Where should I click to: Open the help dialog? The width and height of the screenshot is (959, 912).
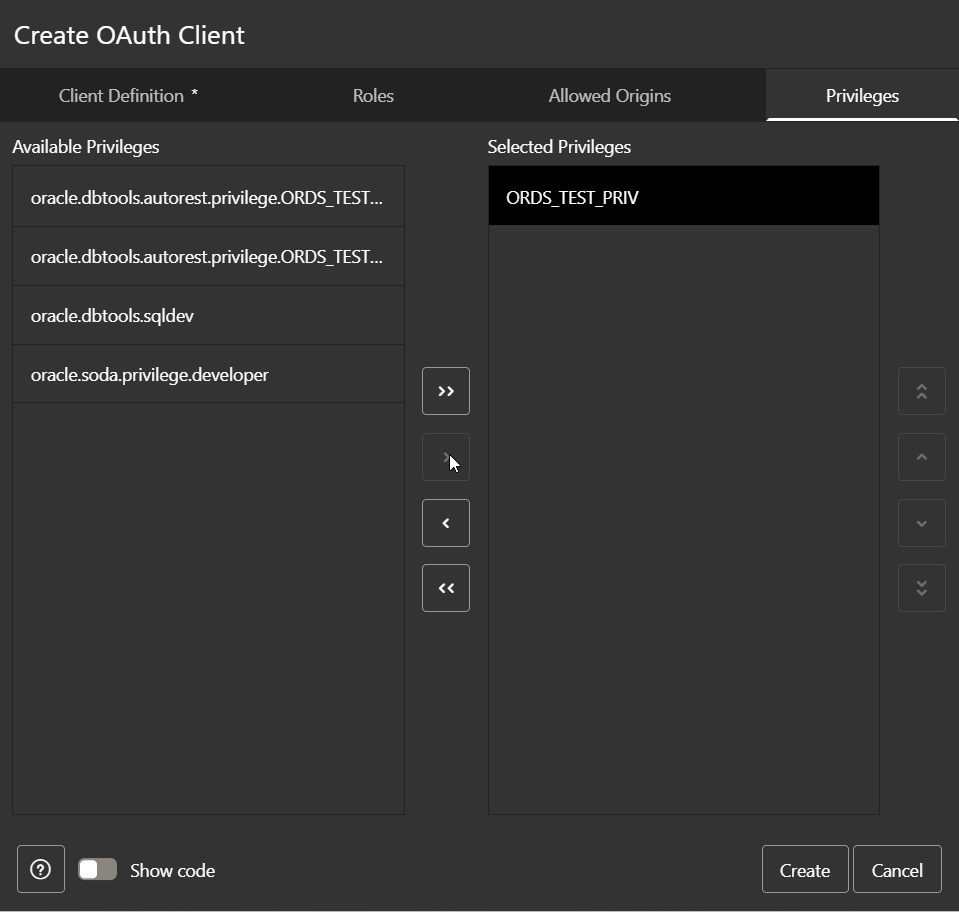click(40, 869)
